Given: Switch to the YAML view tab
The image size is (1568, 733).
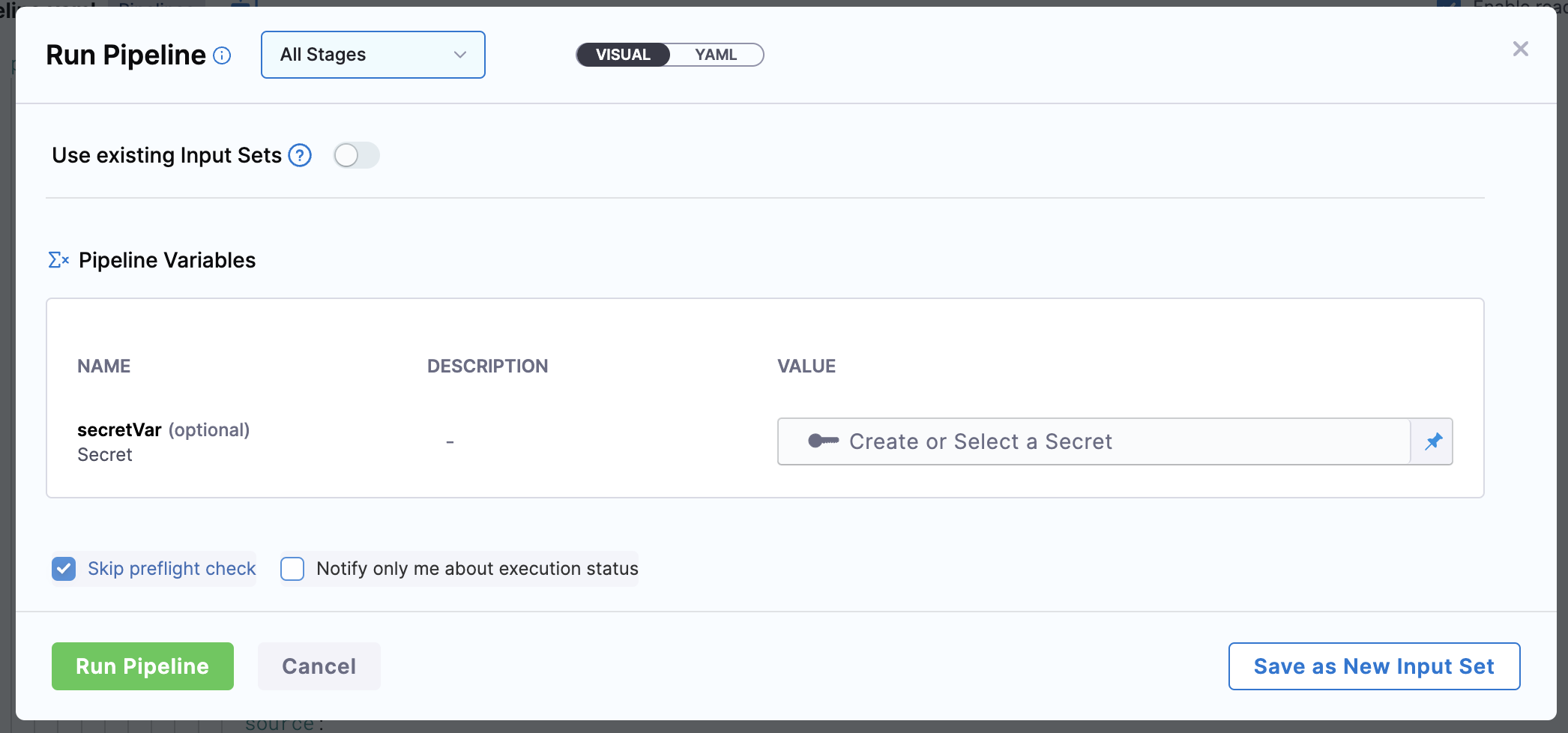Looking at the screenshot, I should pyautogui.click(x=715, y=55).
